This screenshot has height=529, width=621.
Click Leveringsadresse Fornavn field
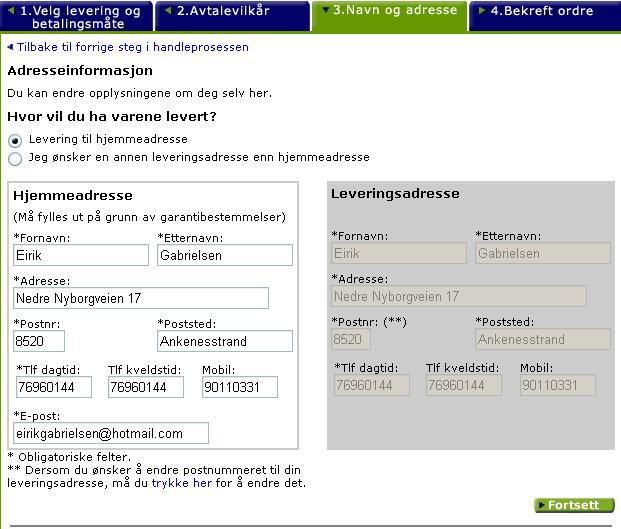tap(399, 253)
